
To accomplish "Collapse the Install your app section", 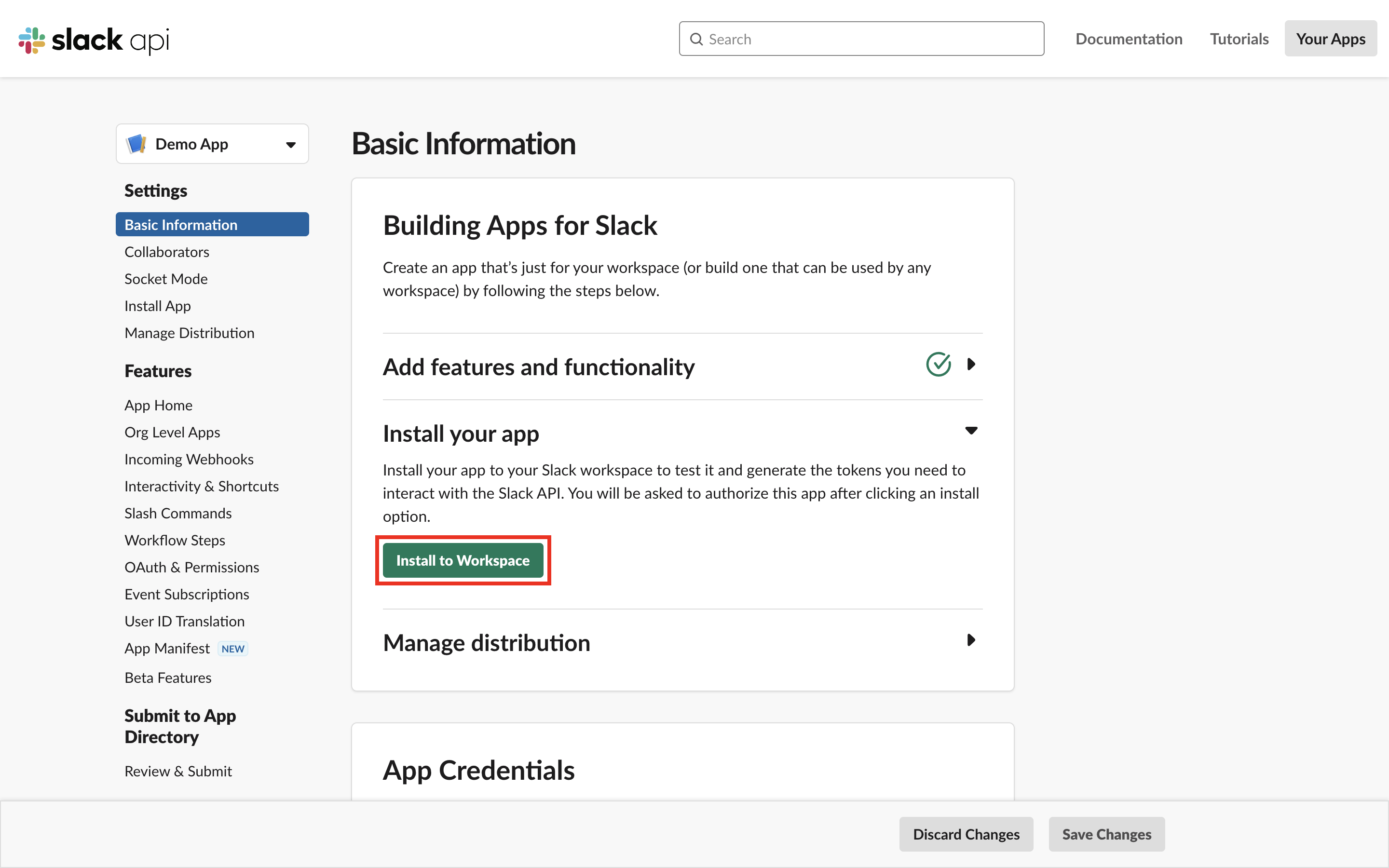I will [970, 431].
